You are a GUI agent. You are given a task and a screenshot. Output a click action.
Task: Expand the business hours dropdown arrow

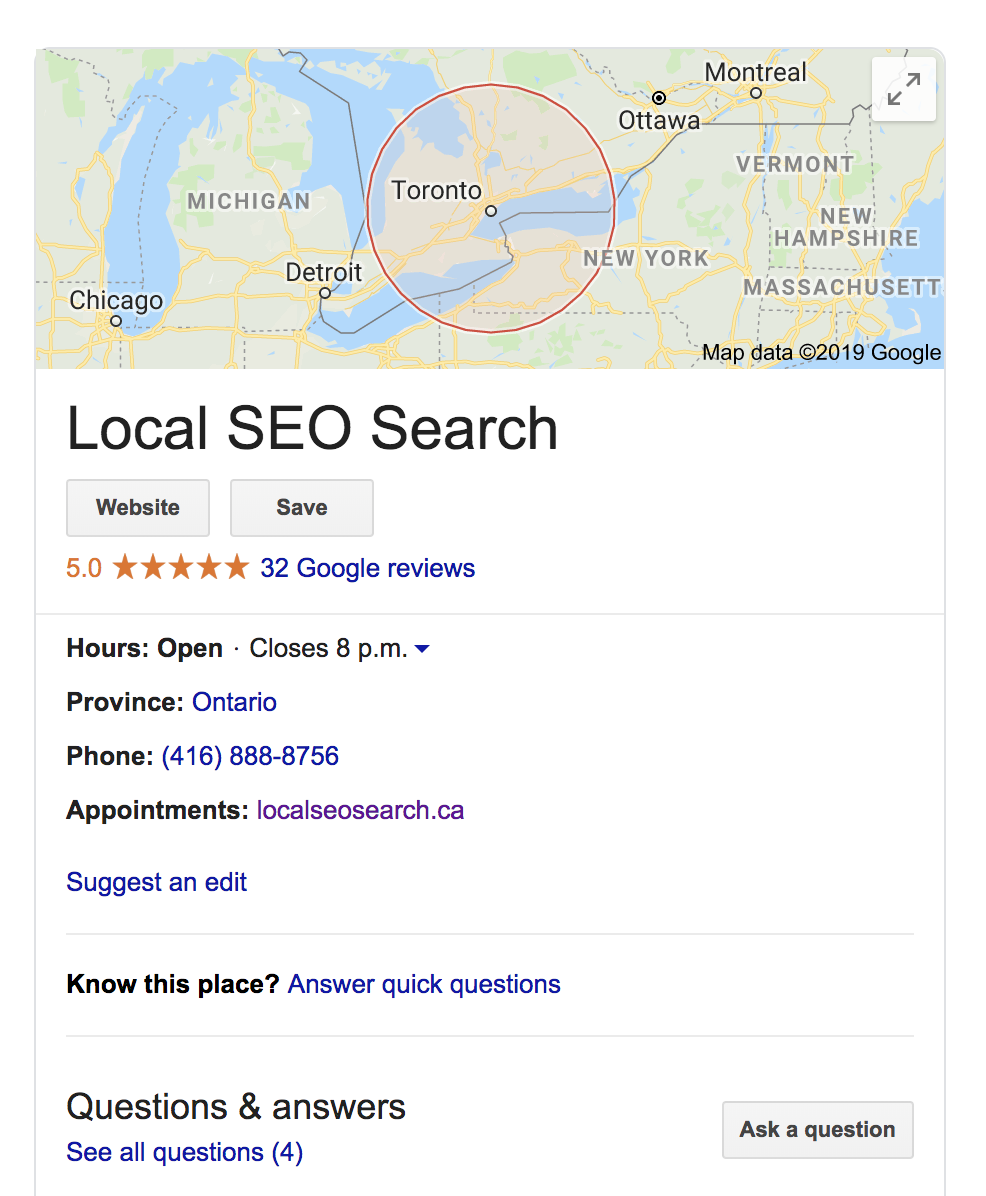pyautogui.click(x=422, y=649)
